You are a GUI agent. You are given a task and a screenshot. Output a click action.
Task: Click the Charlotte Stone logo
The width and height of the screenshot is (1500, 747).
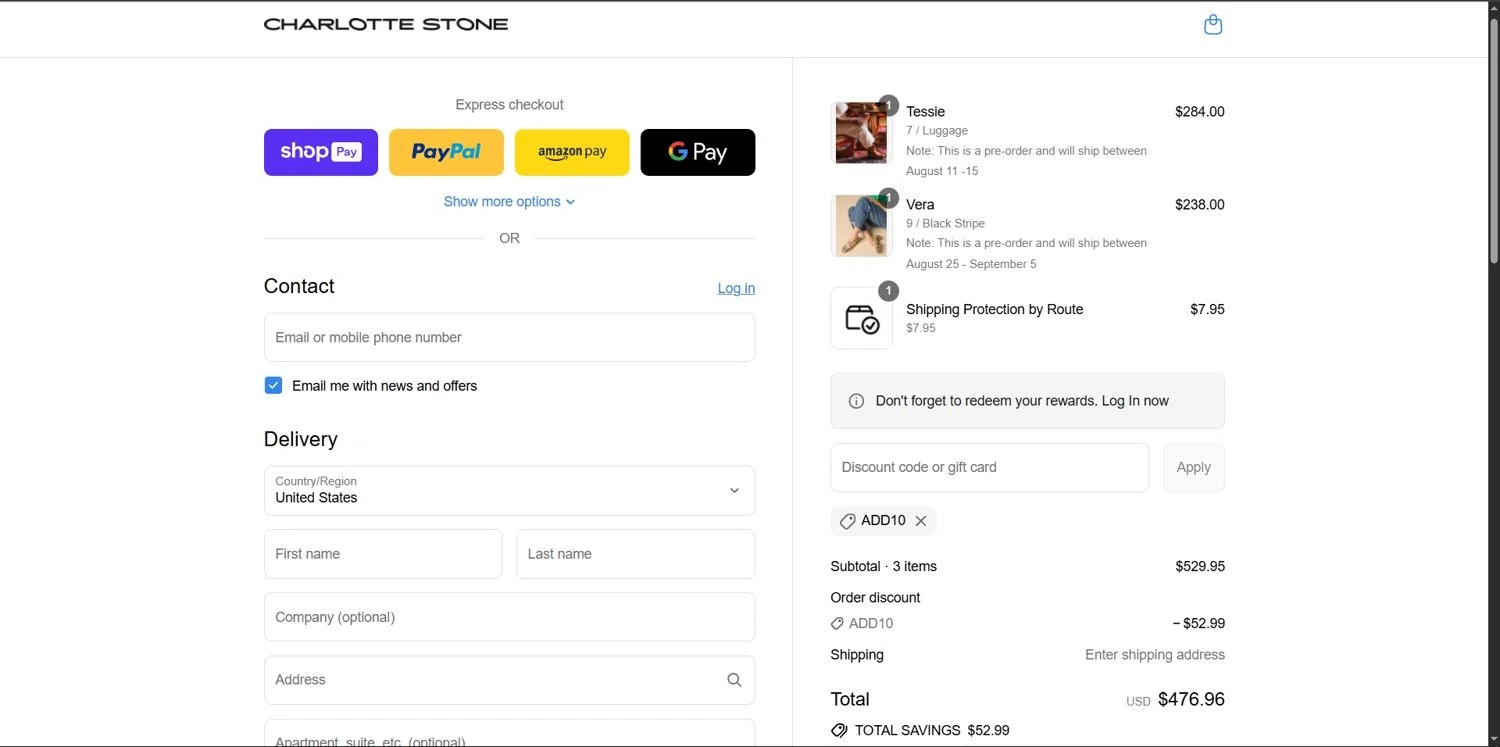coord(386,24)
